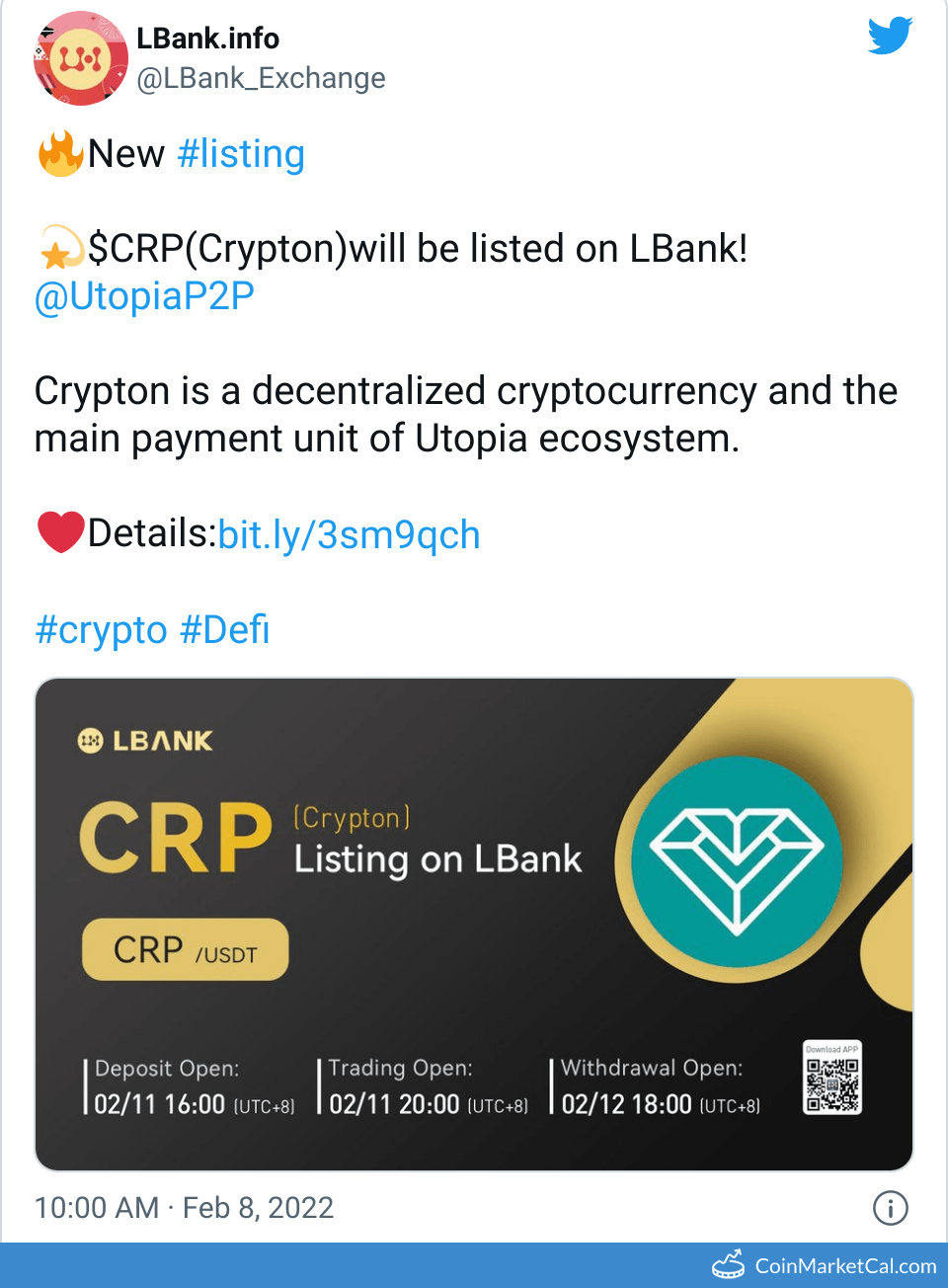The image size is (948, 1288).
Task: Open the @UtopiaP2P mention
Action: (144, 296)
